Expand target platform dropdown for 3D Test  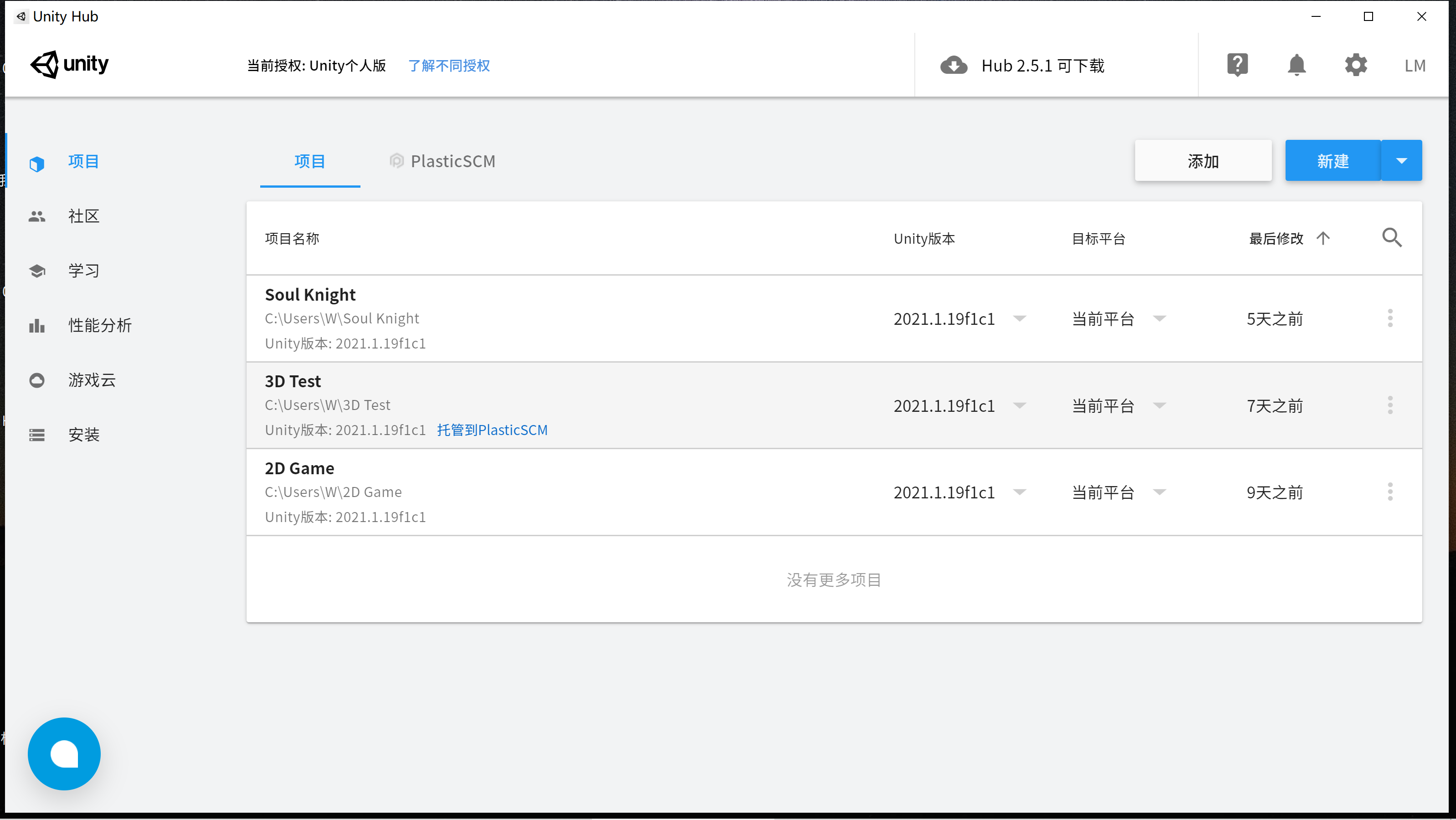coord(1159,405)
